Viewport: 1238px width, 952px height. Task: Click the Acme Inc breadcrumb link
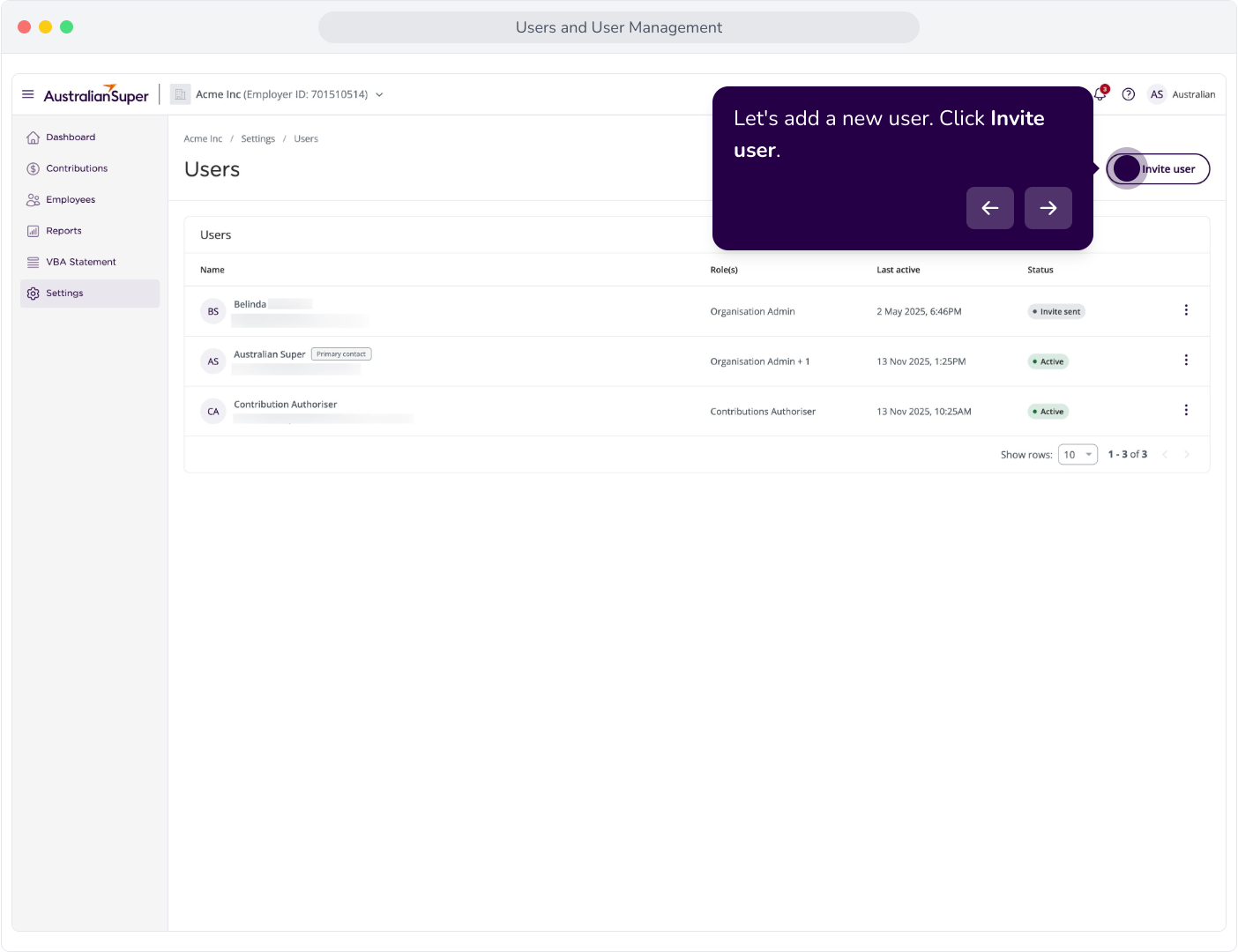click(x=203, y=139)
